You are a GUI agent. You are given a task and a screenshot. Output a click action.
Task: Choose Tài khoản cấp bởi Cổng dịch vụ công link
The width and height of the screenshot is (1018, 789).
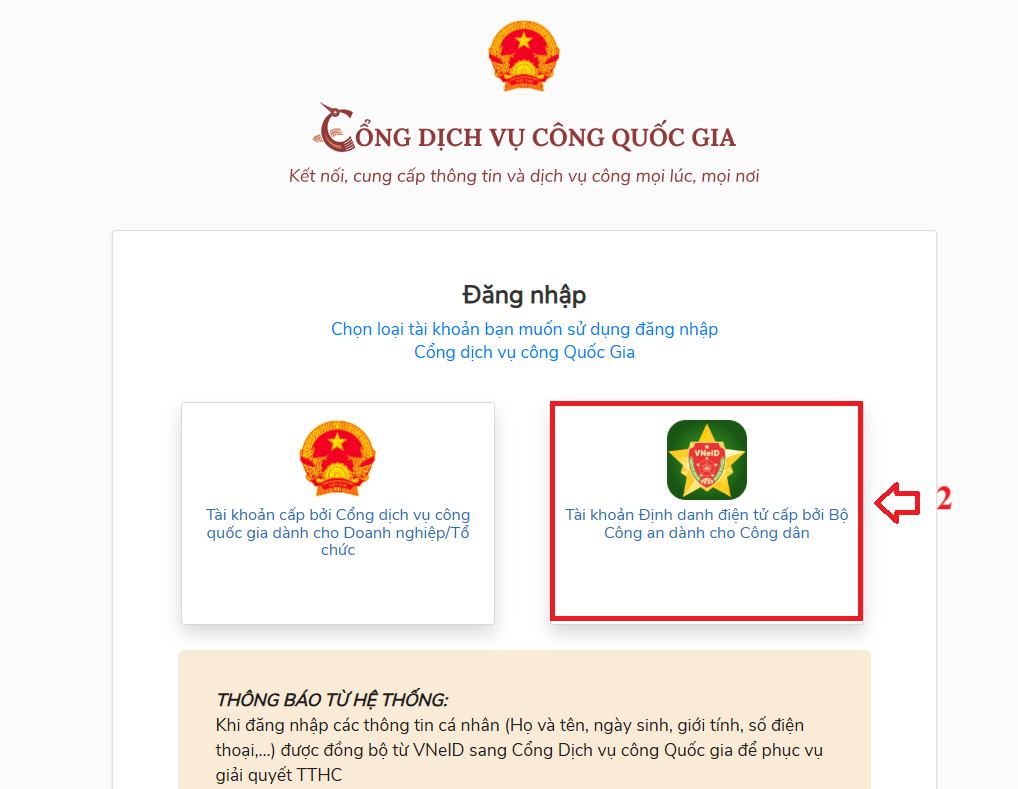point(338,532)
